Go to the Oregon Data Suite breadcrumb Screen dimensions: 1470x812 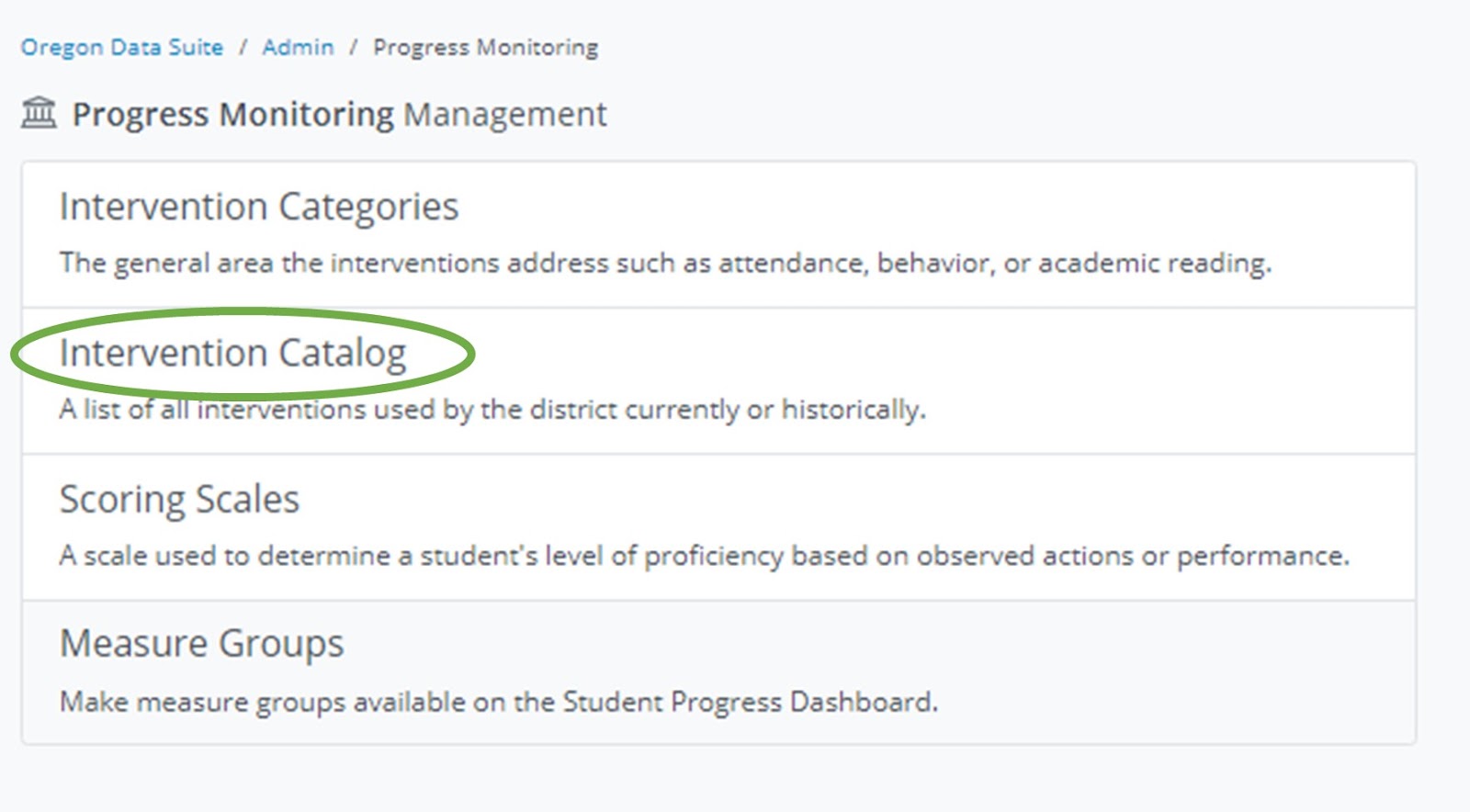click(122, 47)
